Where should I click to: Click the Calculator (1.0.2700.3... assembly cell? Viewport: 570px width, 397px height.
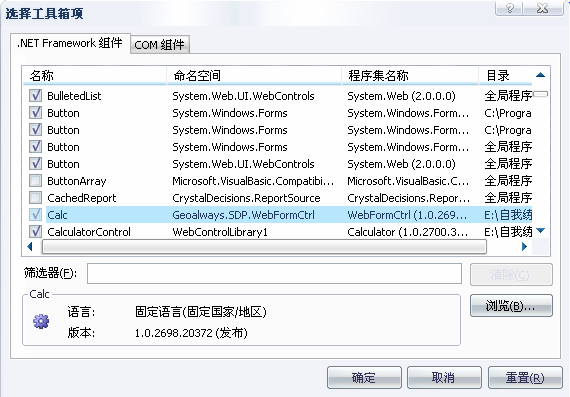[x=408, y=232]
